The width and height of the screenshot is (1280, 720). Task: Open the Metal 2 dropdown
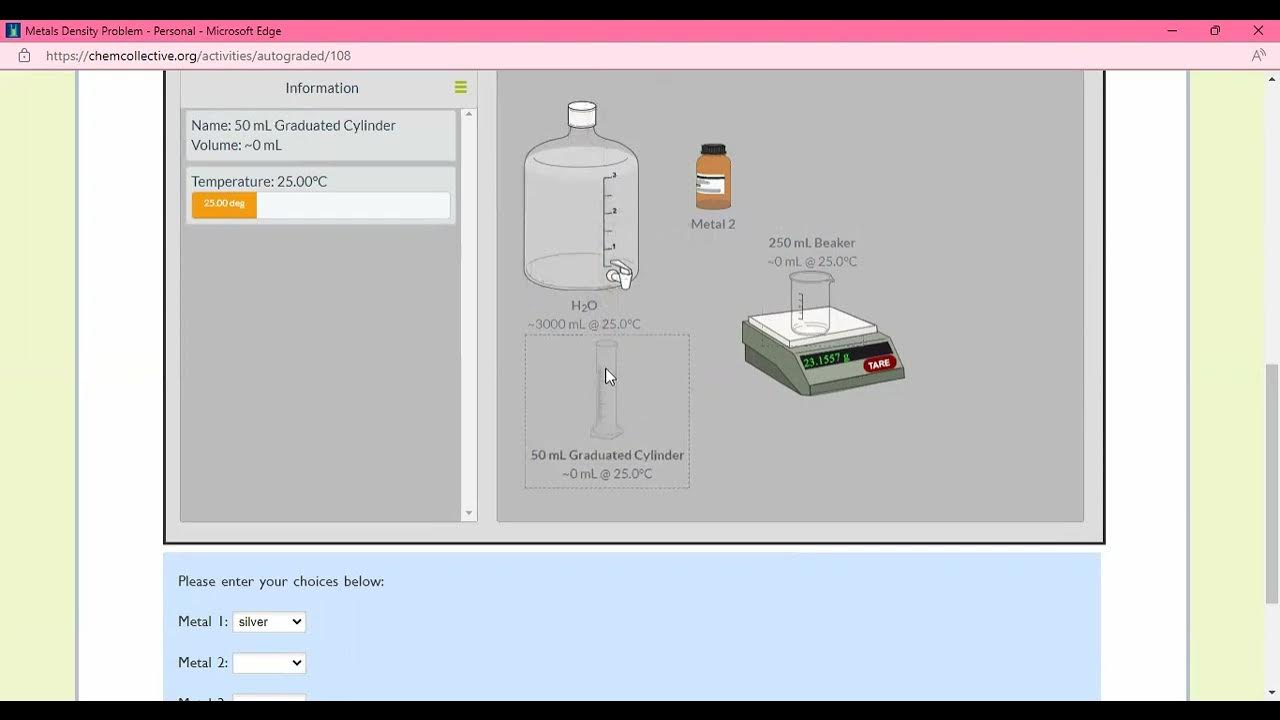269,663
